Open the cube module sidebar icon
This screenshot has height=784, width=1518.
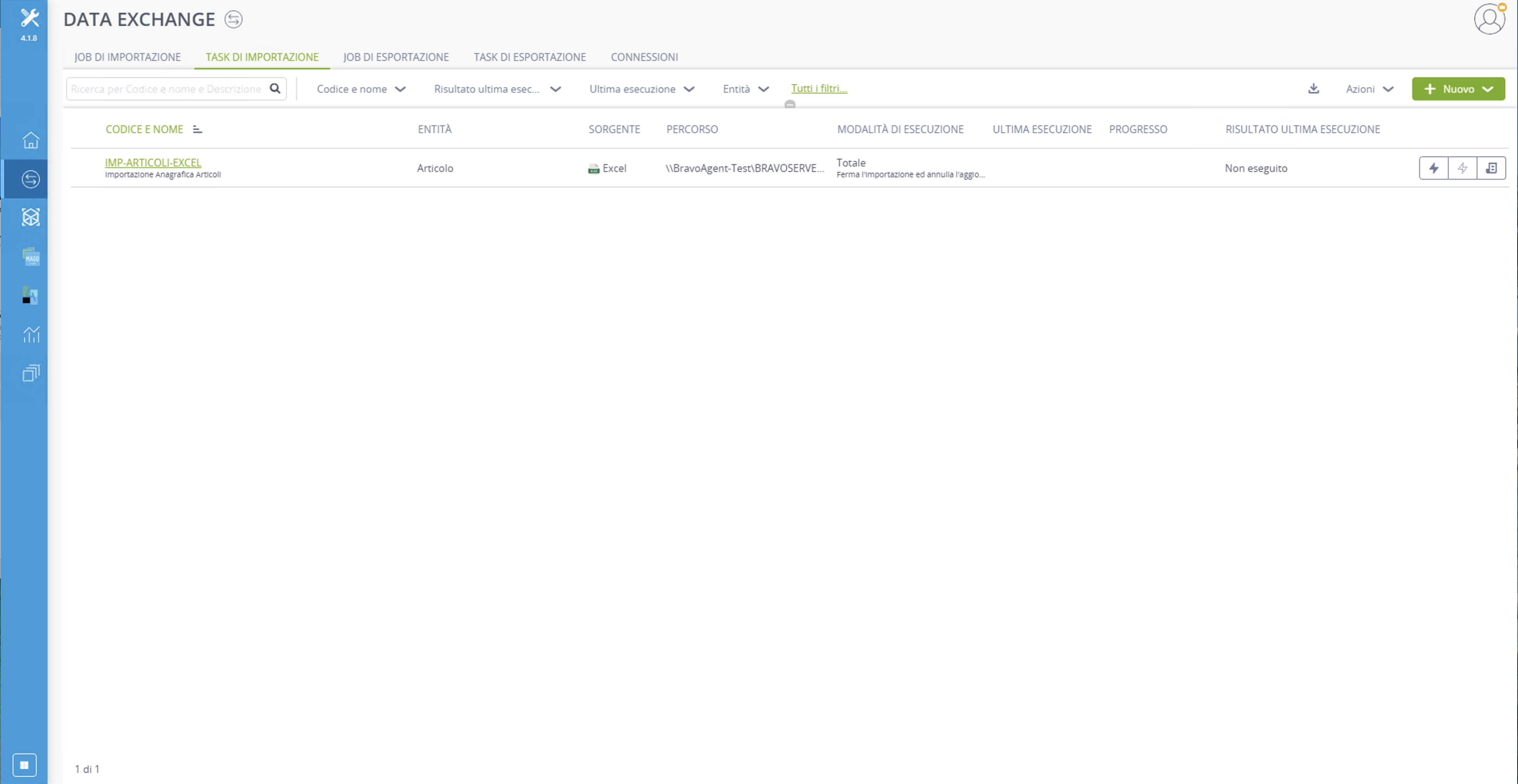click(x=31, y=218)
